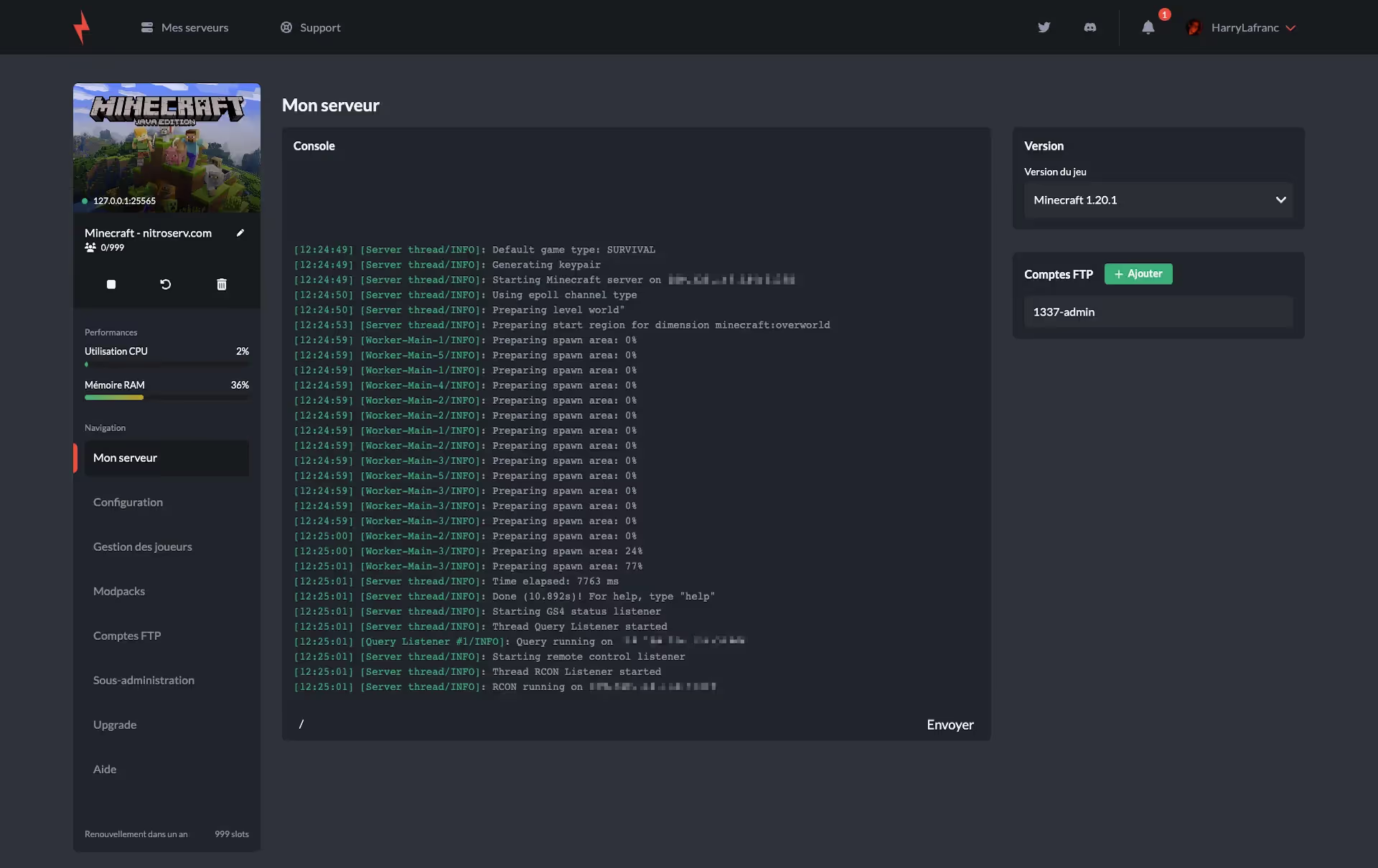Select the 1337-admin FTP account
1378x868 pixels.
(1158, 312)
